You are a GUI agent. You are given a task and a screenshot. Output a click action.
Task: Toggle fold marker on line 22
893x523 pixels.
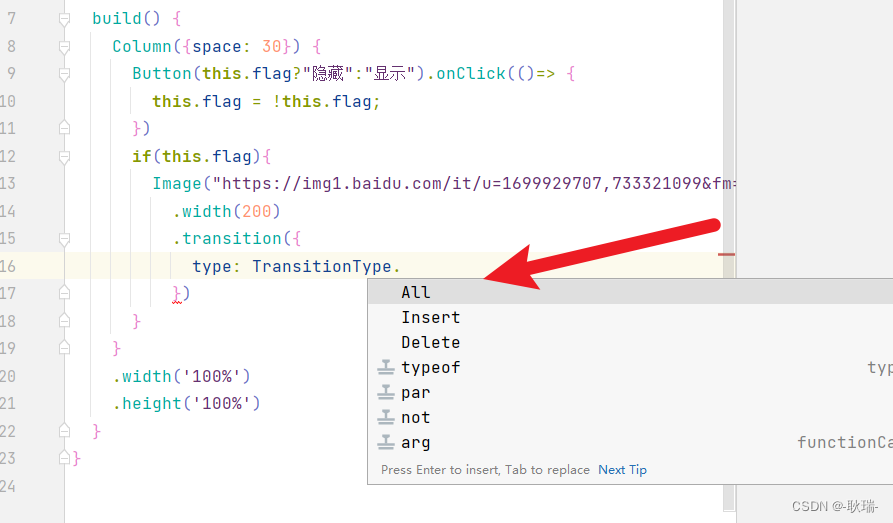pos(64,431)
